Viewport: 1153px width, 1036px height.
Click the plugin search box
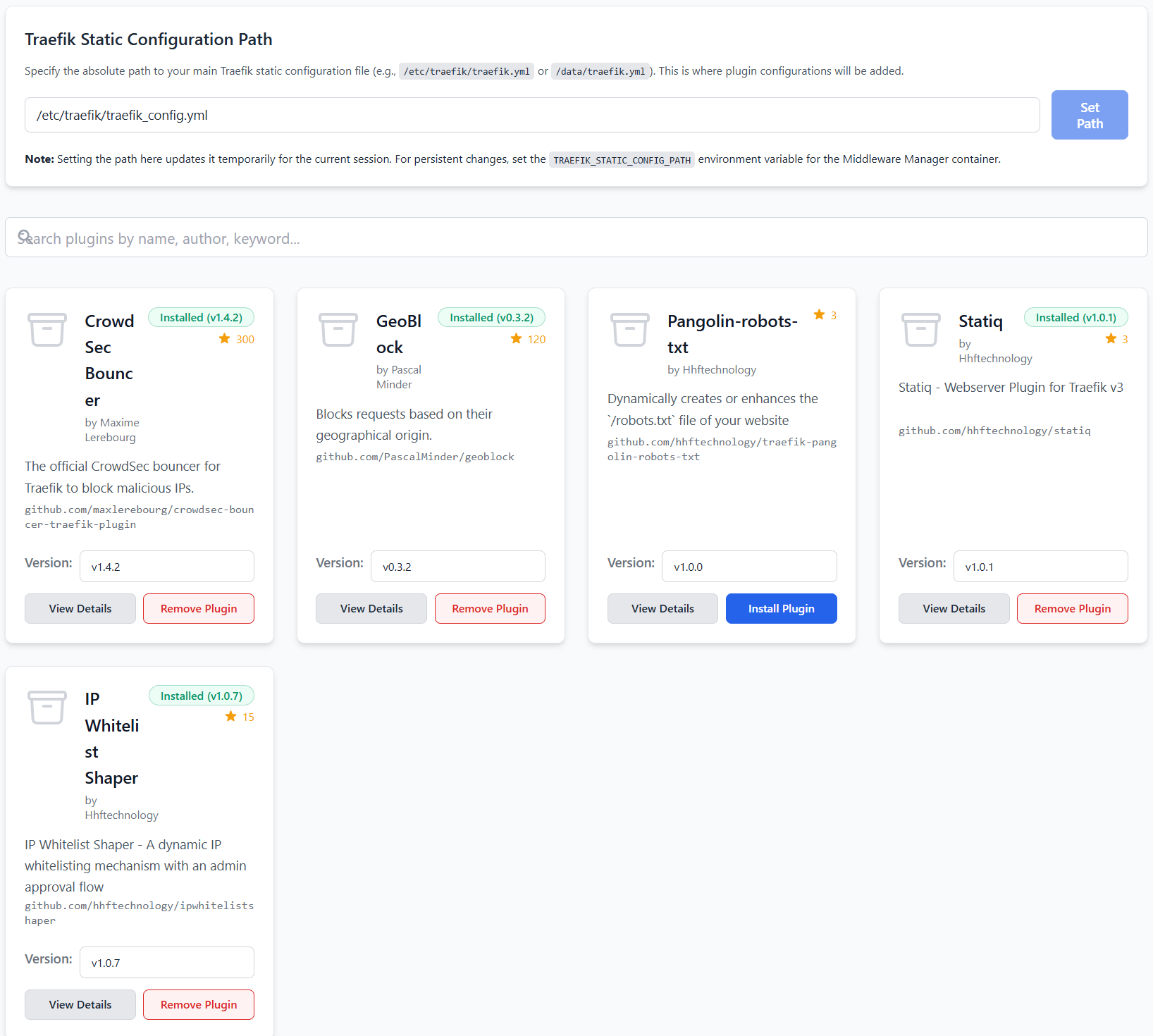[576, 238]
